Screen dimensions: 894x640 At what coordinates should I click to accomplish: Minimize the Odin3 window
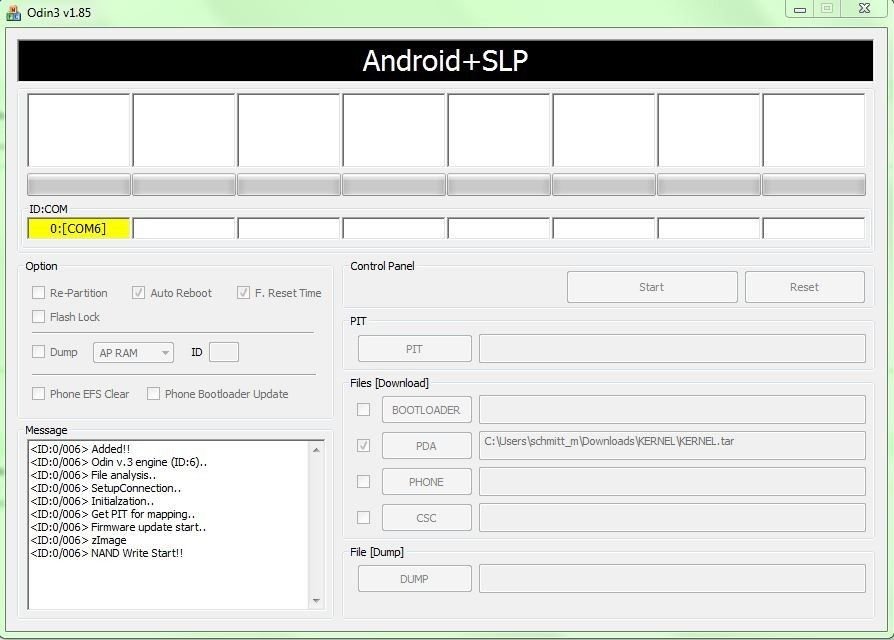tap(800, 9)
